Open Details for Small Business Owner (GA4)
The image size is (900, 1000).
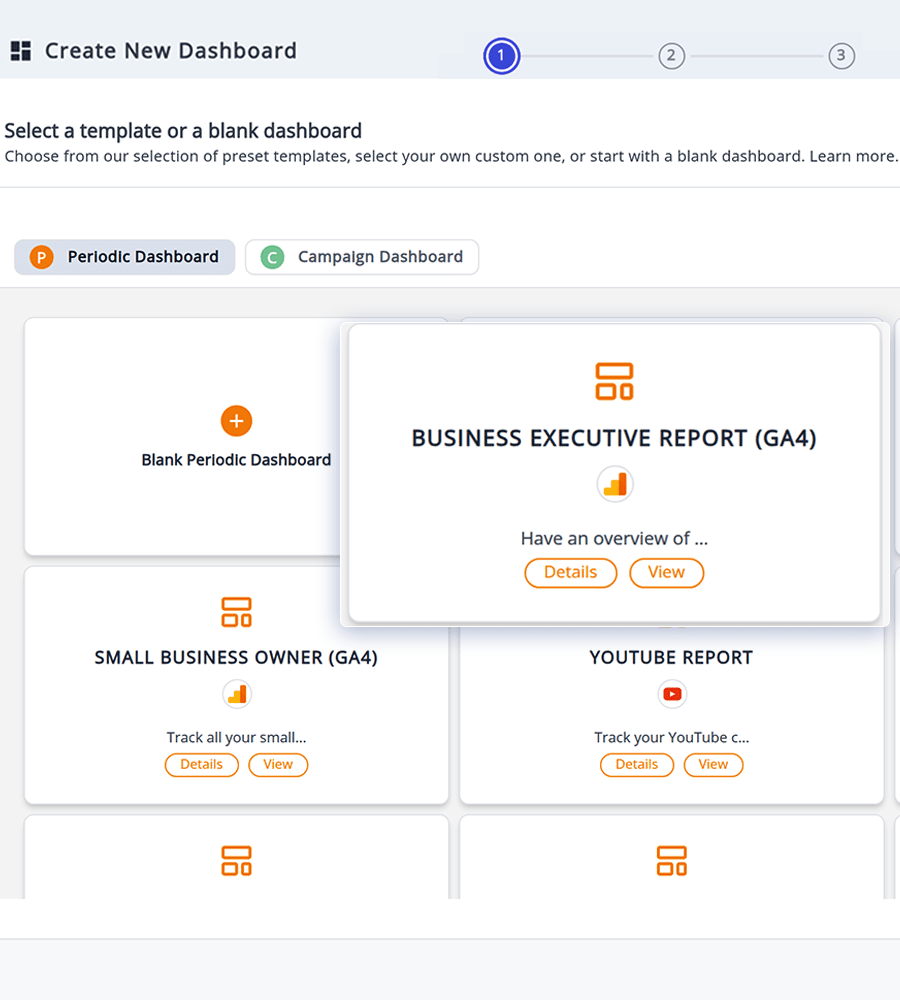pyautogui.click(x=201, y=764)
